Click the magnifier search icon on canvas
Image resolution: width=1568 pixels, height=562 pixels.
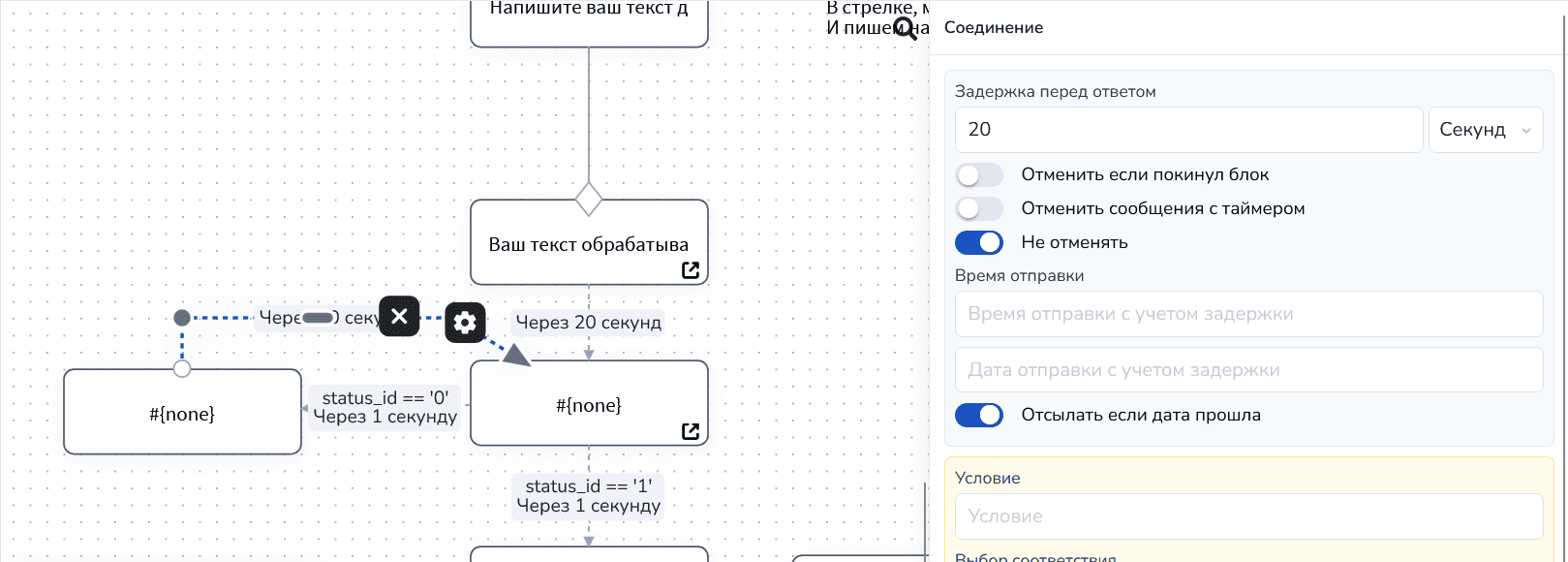[905, 28]
